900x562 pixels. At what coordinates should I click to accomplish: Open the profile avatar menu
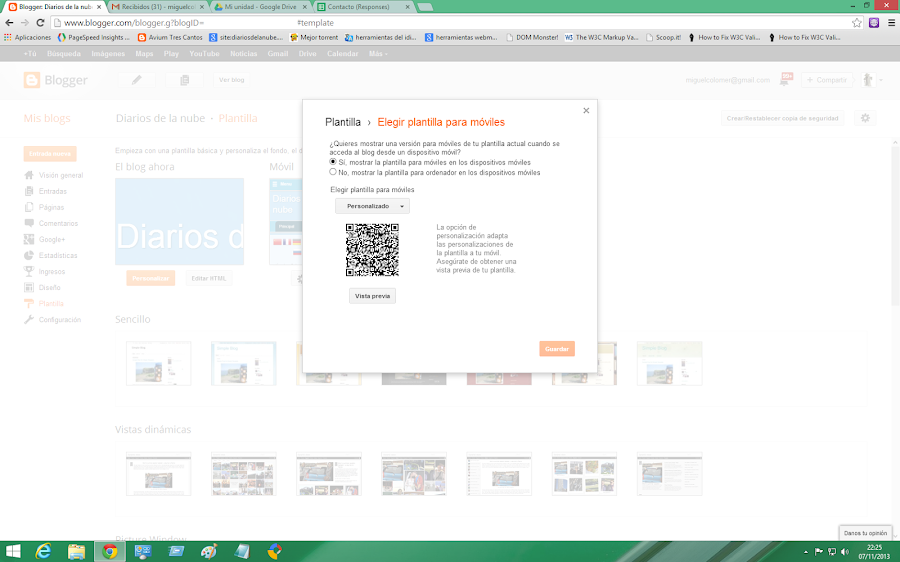870,80
